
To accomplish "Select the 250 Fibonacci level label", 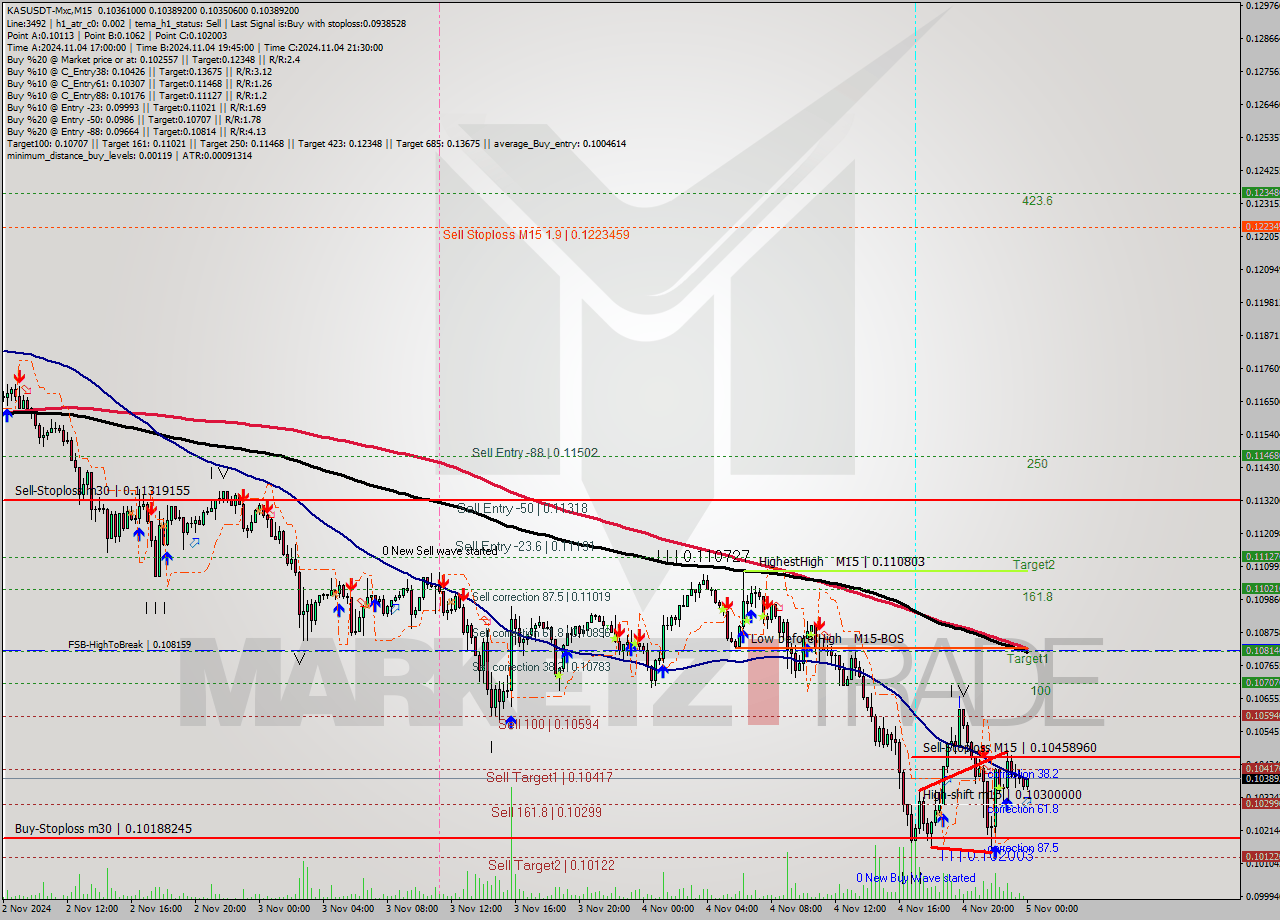I will click(x=1037, y=464).
